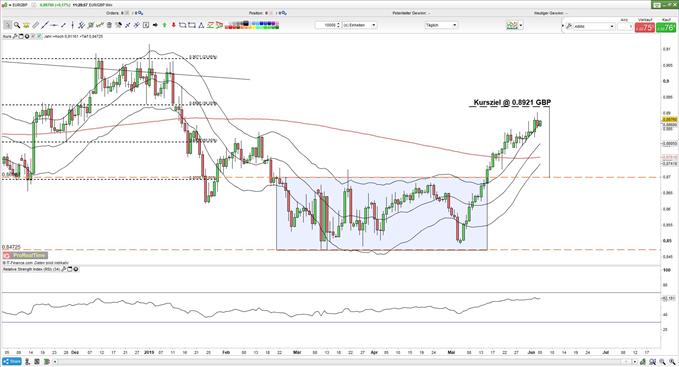
Task: Expand the chart layout dropdown arrow
Action: click(521, 25)
